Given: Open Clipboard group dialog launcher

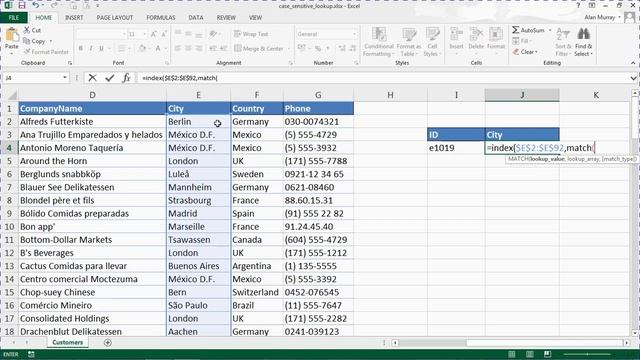Looking at the screenshot, I should pos(70,63).
